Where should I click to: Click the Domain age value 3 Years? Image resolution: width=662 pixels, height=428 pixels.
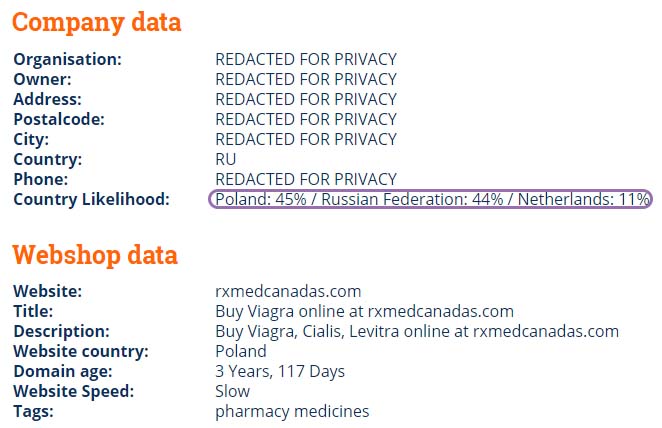point(280,371)
